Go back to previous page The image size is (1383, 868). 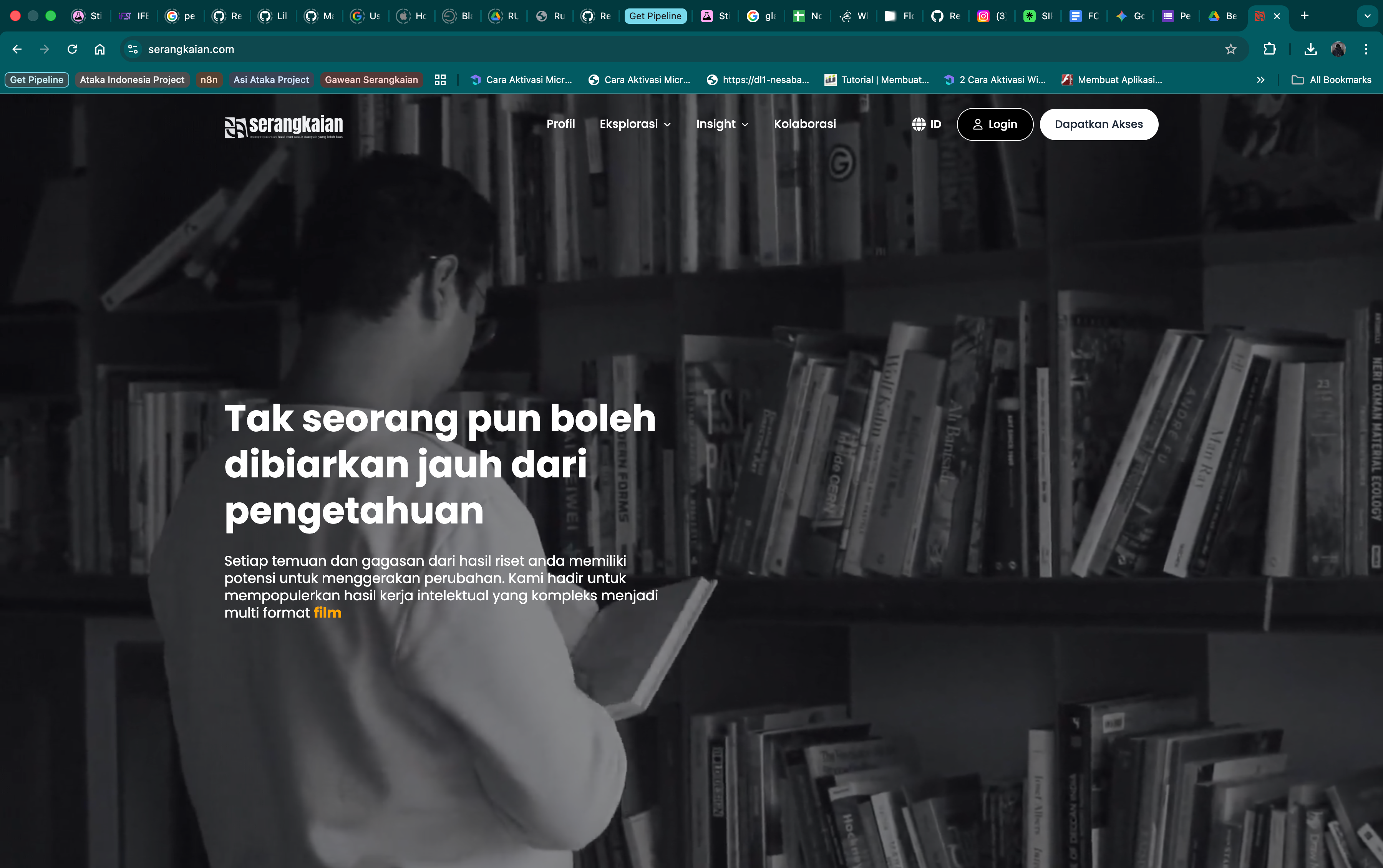(17, 50)
